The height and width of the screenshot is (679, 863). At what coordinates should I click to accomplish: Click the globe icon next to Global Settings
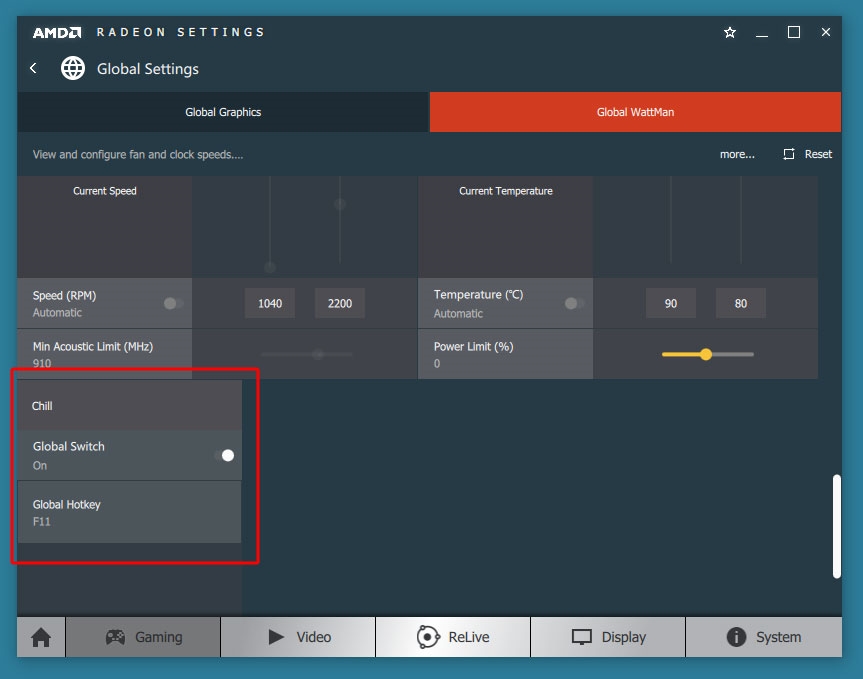73,68
